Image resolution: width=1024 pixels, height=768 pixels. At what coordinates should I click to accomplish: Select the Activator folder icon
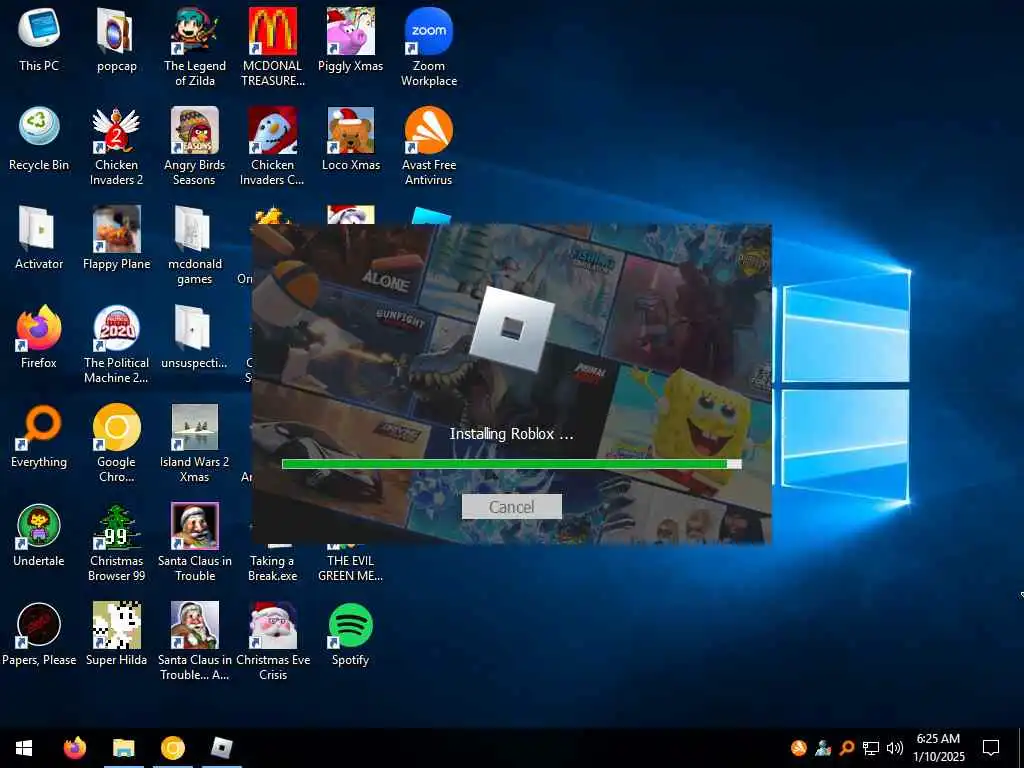click(x=39, y=238)
